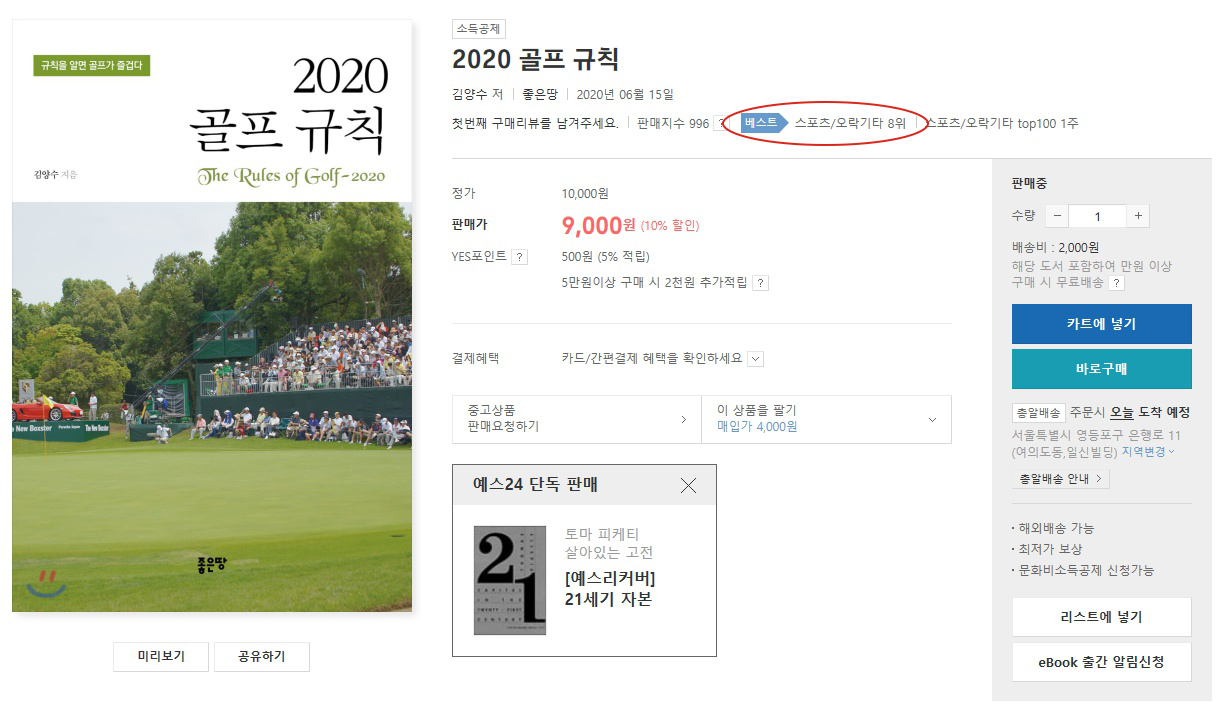This screenshot has width=1223, height=722.
Task: Open the help icon after 2천원 추가적립
Action: click(x=760, y=283)
